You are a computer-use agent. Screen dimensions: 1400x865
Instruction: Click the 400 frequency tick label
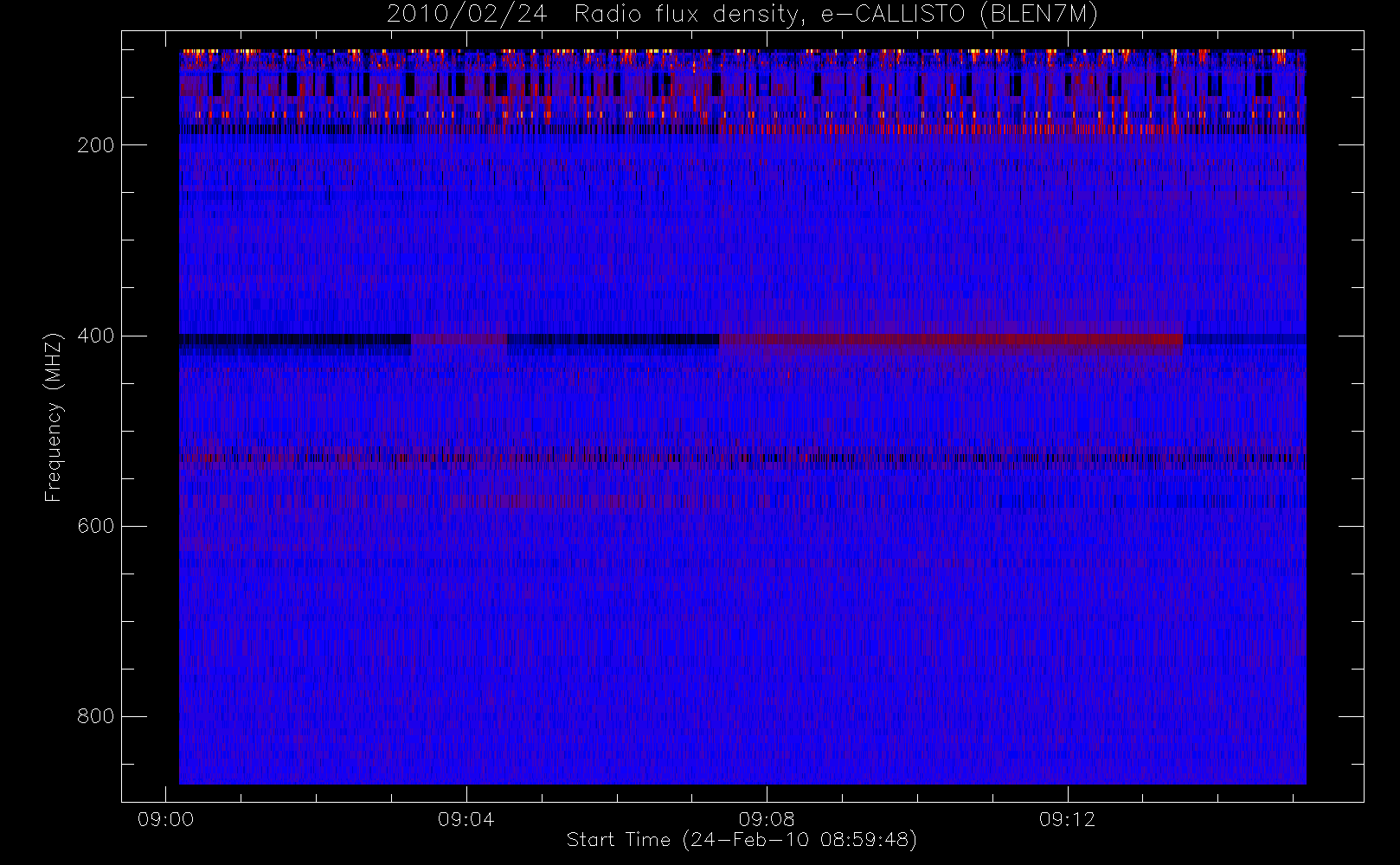click(x=95, y=336)
